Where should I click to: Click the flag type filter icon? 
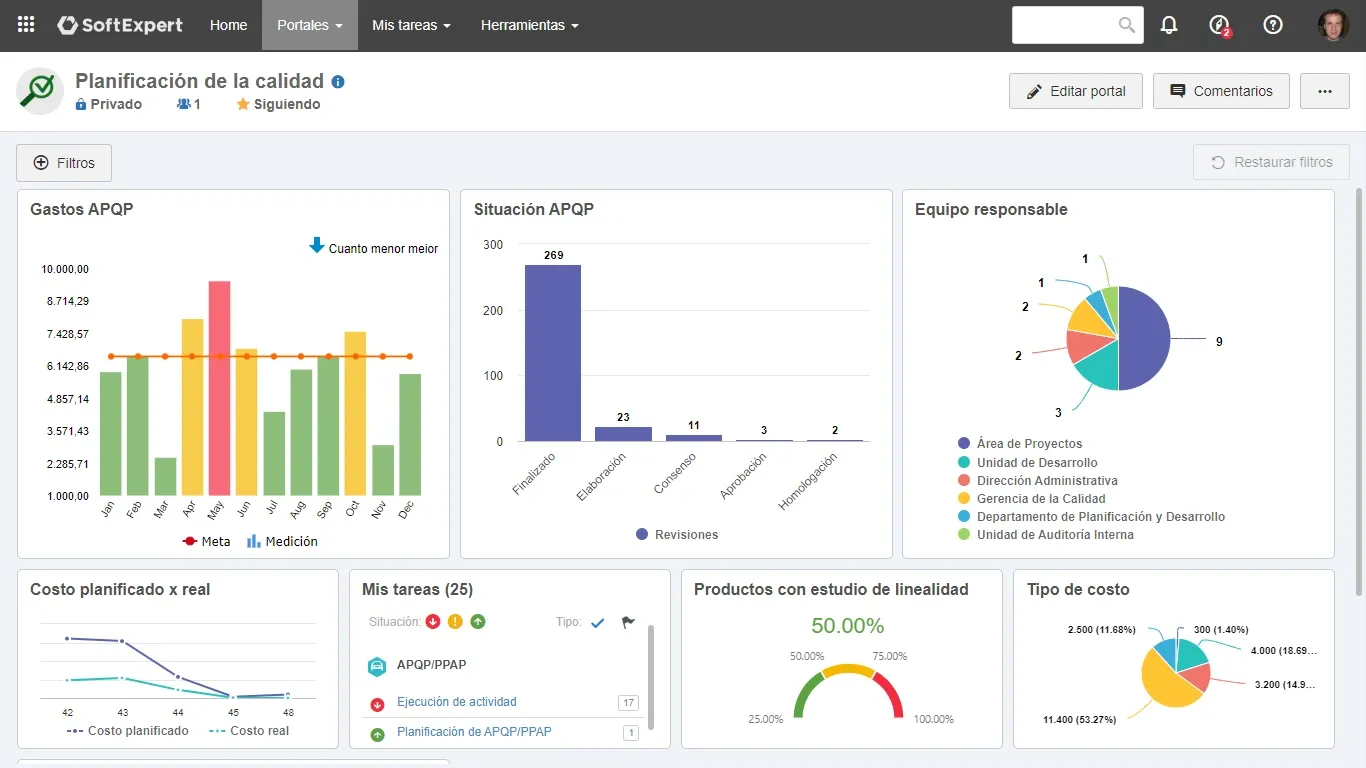coord(628,622)
